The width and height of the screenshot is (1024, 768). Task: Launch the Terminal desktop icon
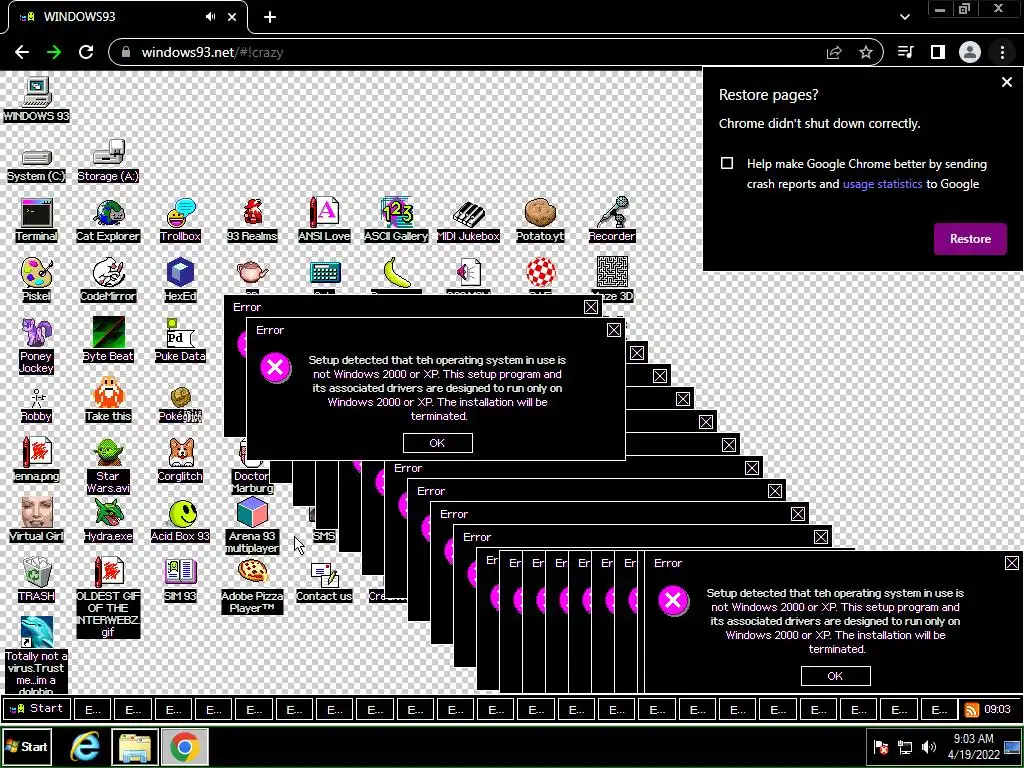click(36, 221)
